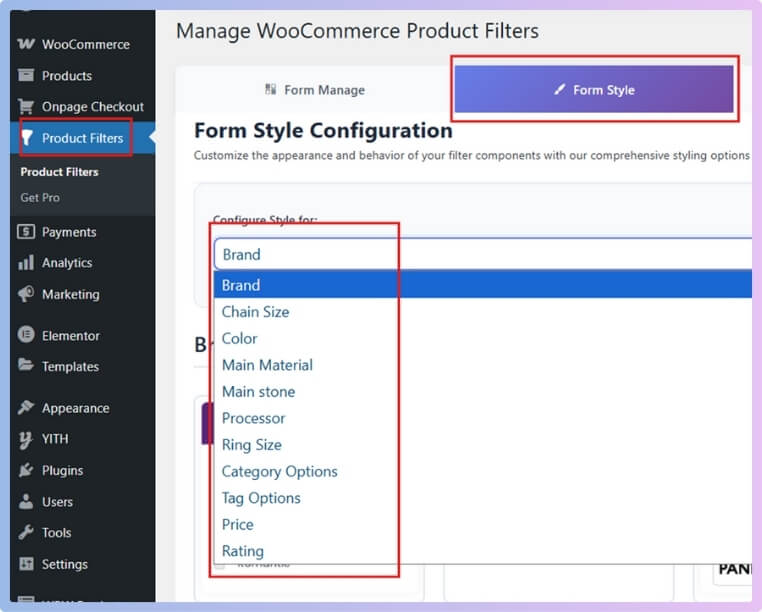Switch to the Form Manage tab
The width and height of the screenshot is (762, 612).
tap(315, 89)
